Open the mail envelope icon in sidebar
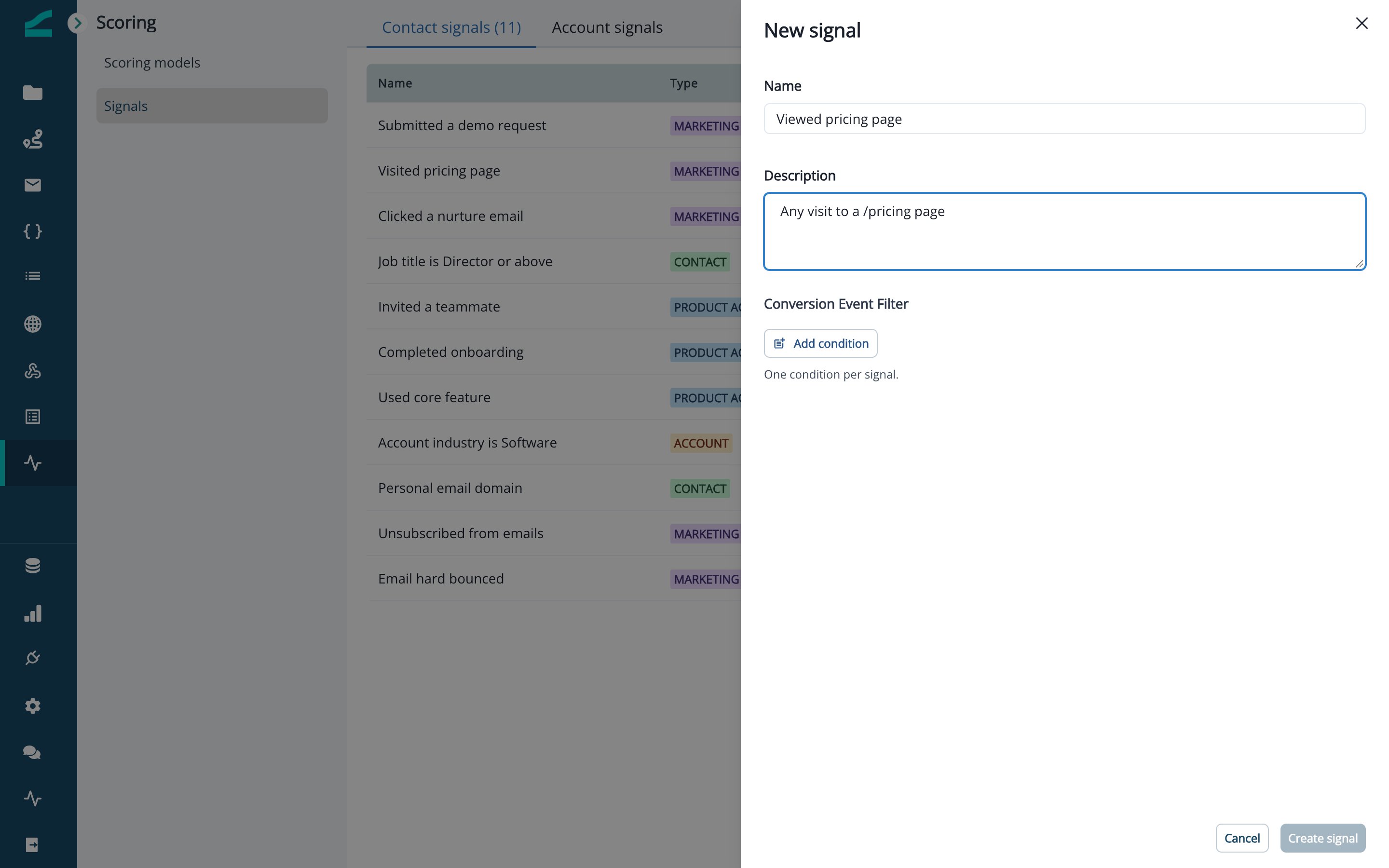This screenshot has height=868, width=1389. point(33,185)
